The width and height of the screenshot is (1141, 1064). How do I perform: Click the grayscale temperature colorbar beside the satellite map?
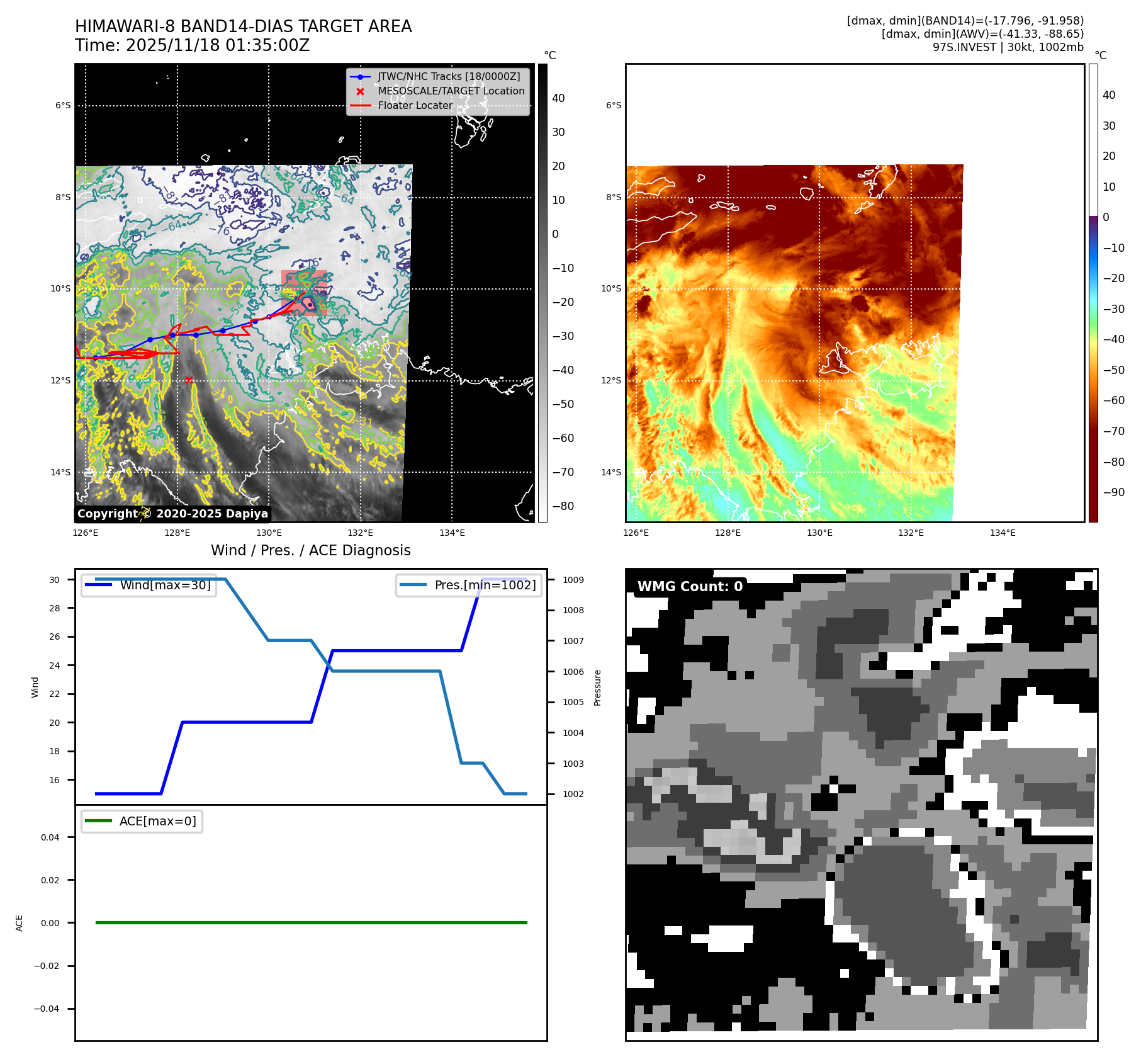coord(542,293)
